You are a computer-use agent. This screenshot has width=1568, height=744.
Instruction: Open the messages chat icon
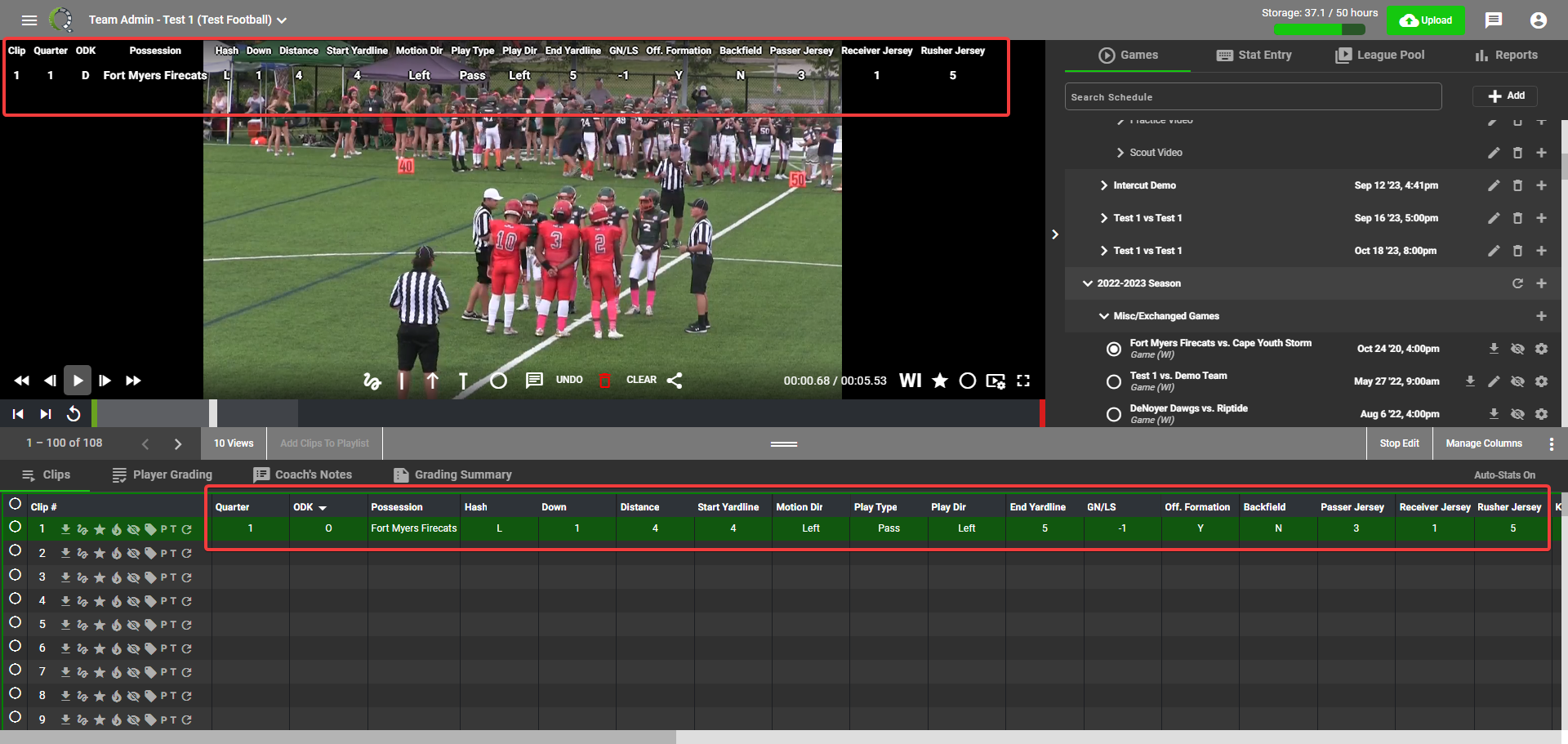pyautogui.click(x=1494, y=20)
